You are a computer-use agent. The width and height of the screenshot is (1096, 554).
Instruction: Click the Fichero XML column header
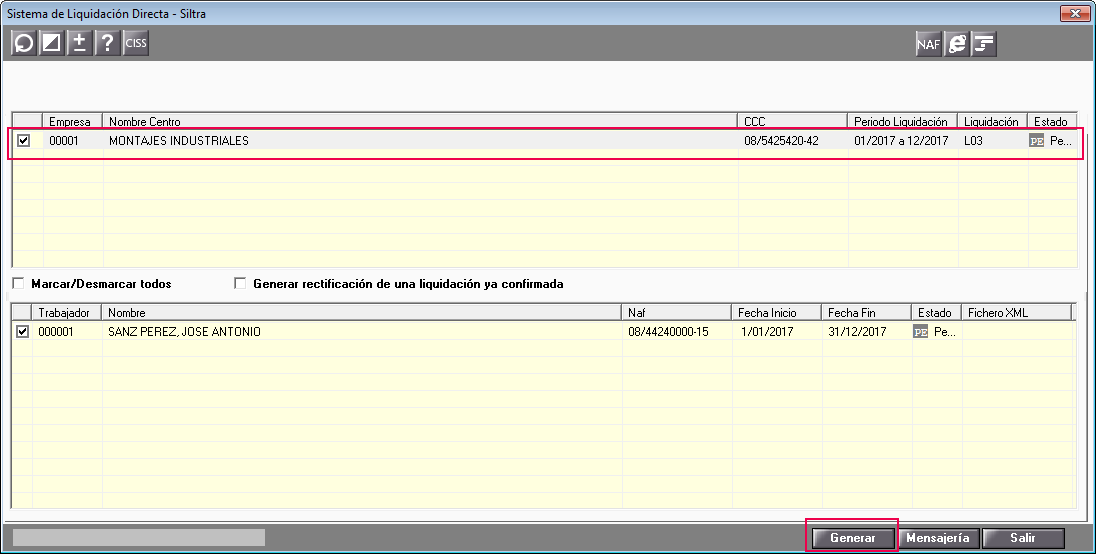tap(1016, 312)
